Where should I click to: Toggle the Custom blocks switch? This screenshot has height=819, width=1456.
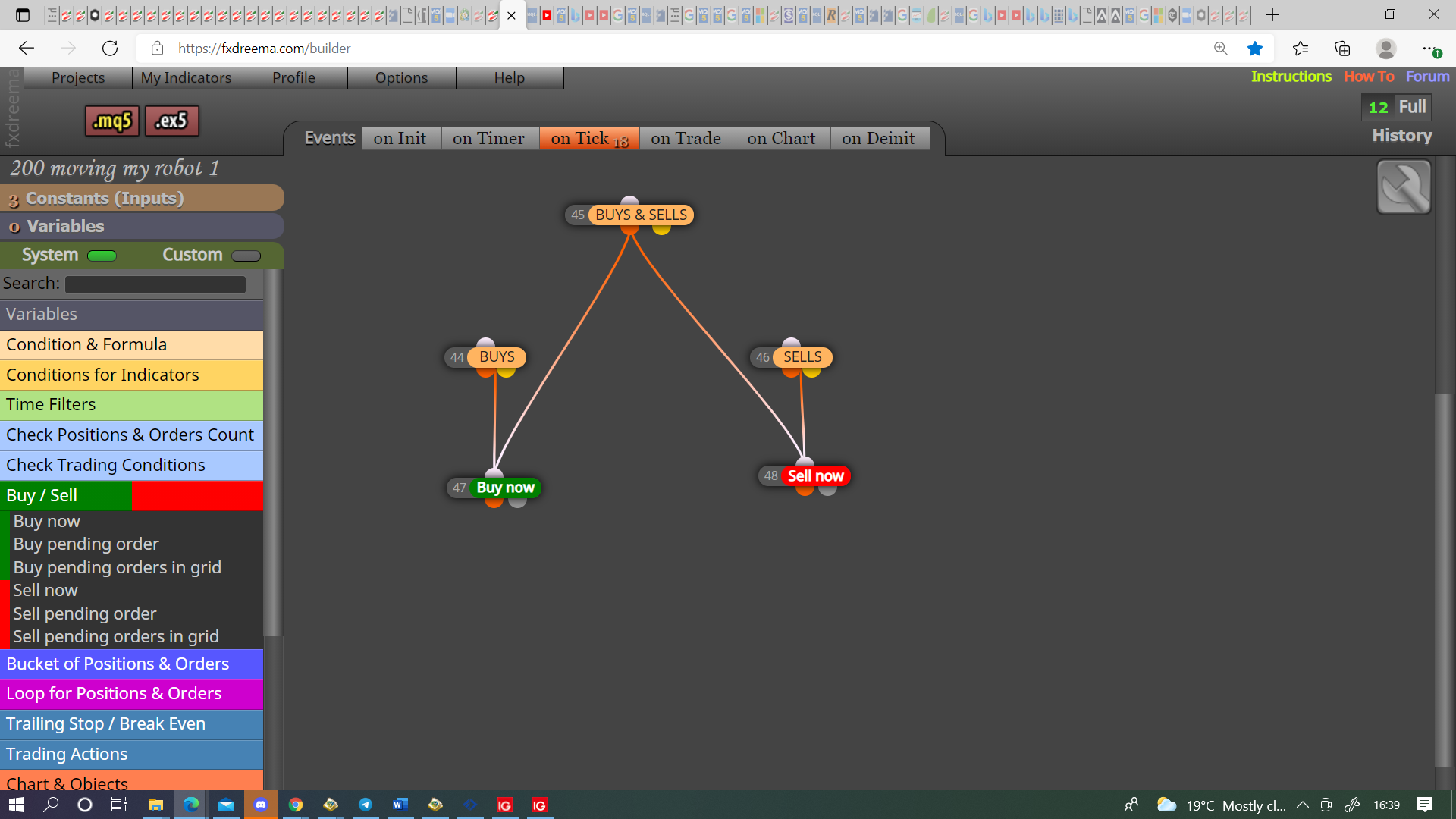246,256
